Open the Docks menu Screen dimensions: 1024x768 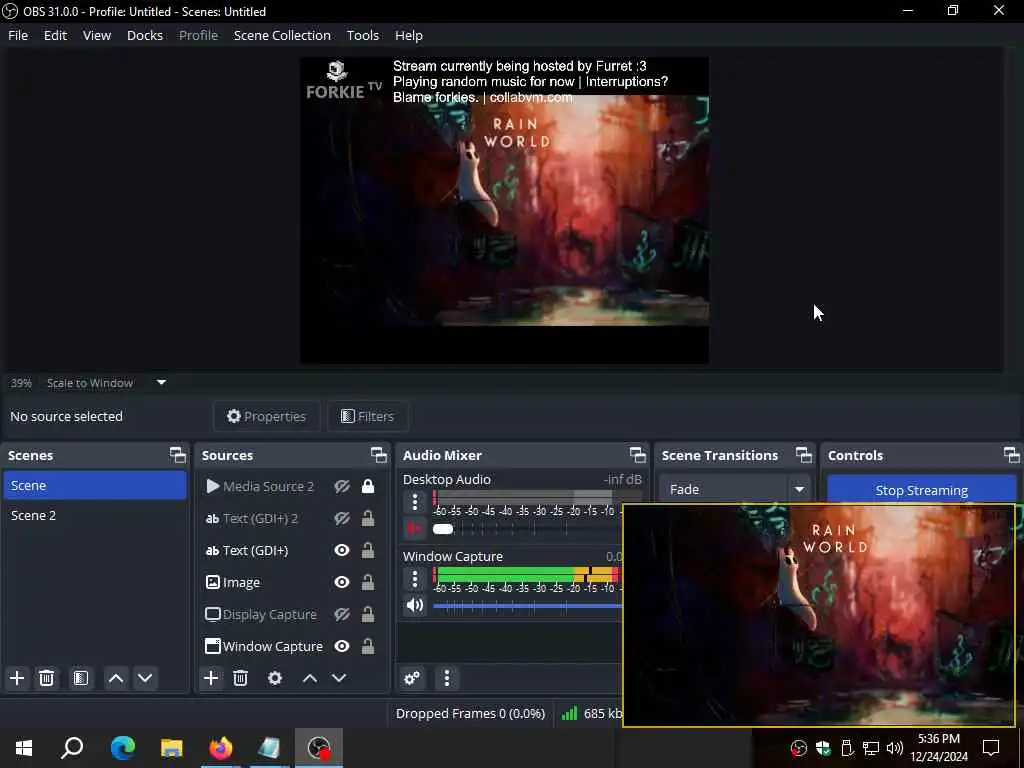(x=145, y=35)
